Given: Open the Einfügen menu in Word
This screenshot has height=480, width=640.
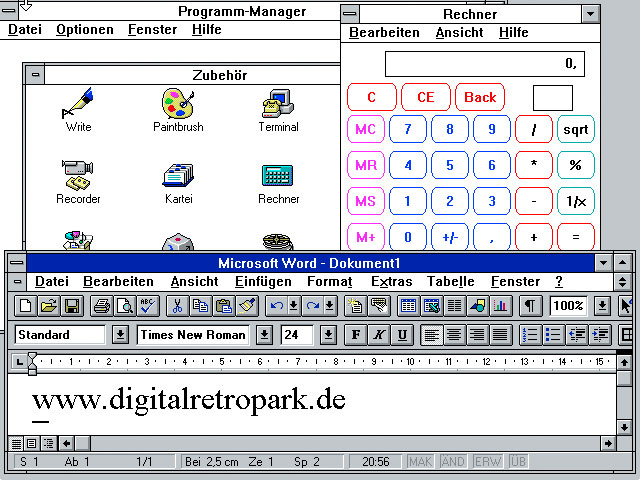Looking at the screenshot, I should pyautogui.click(x=263, y=282).
